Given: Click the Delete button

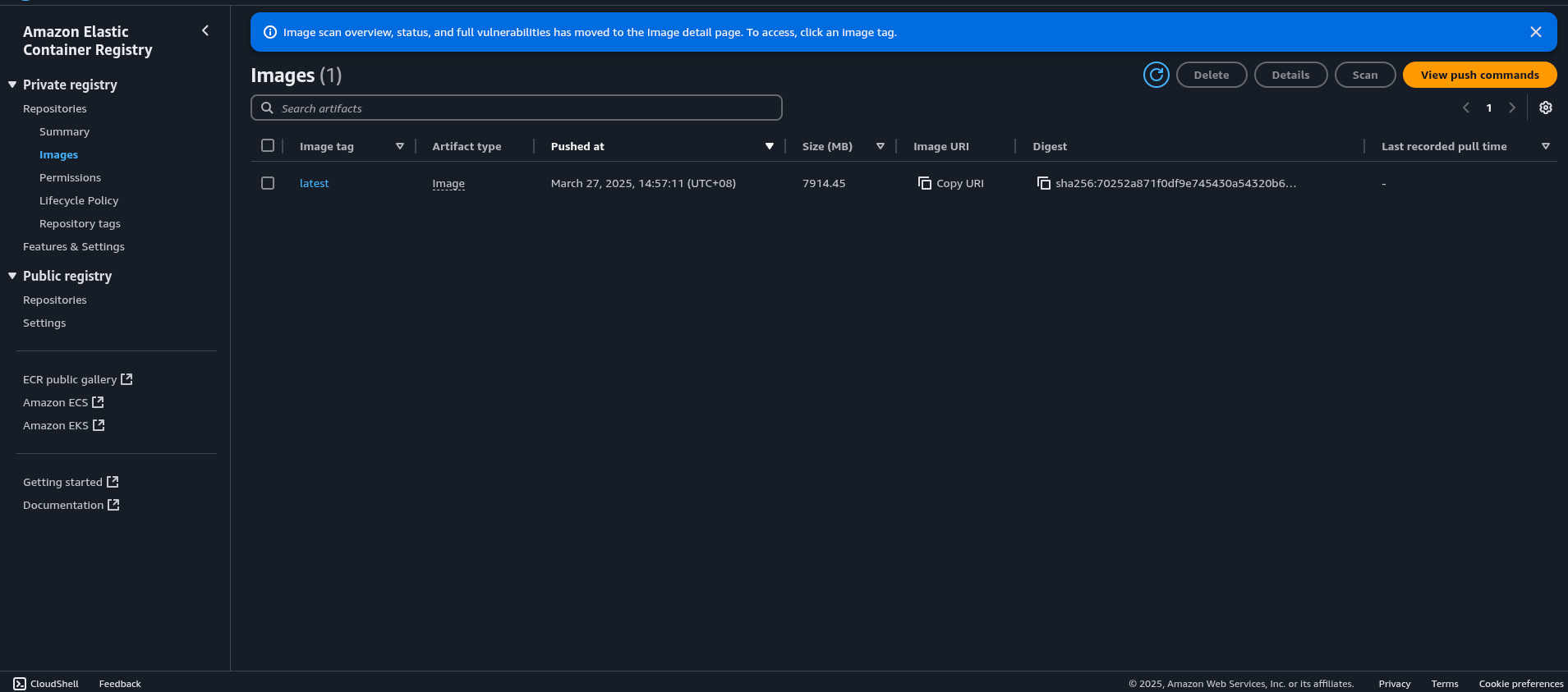Looking at the screenshot, I should click(x=1212, y=75).
